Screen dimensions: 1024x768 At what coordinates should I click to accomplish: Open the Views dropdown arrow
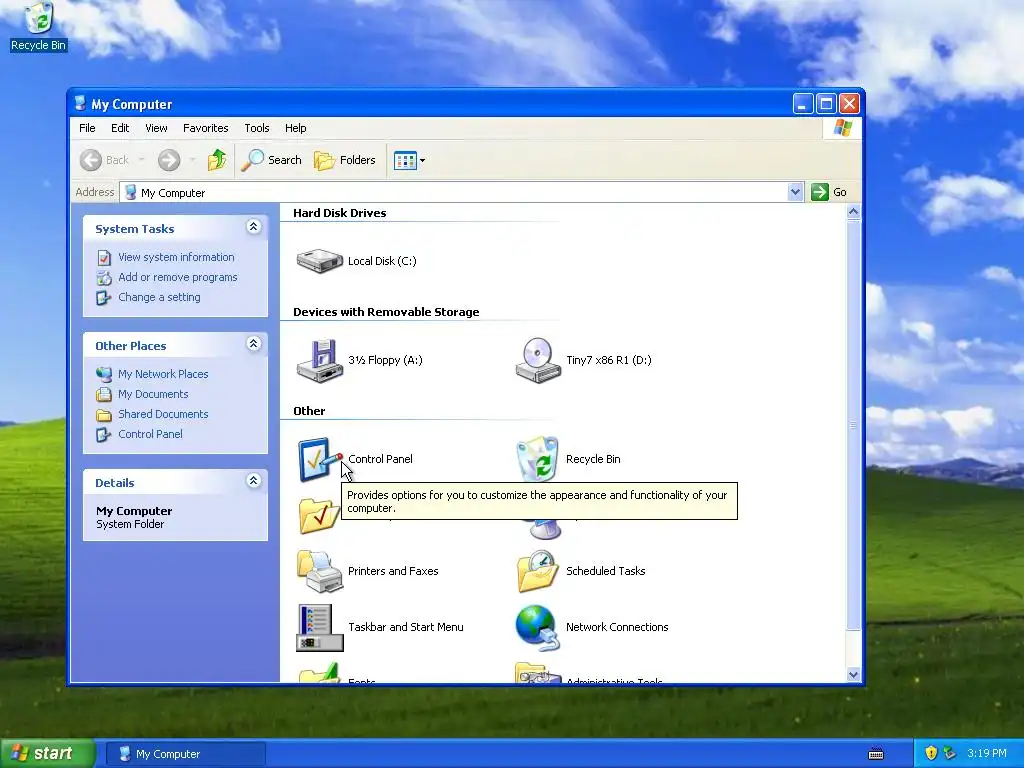[x=423, y=160]
